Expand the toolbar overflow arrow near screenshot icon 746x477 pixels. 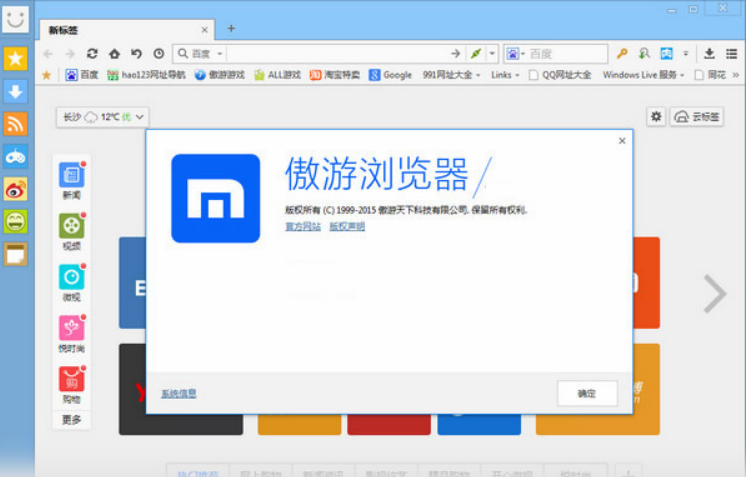coord(686,54)
